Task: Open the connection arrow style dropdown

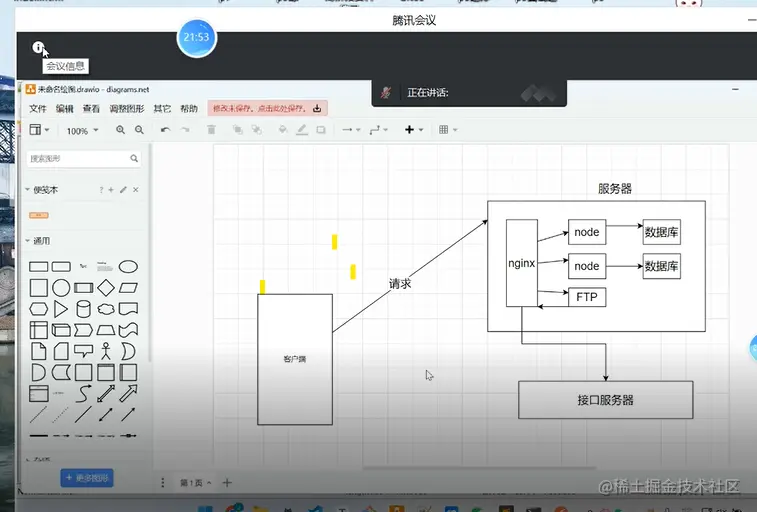Action: [x=351, y=129]
